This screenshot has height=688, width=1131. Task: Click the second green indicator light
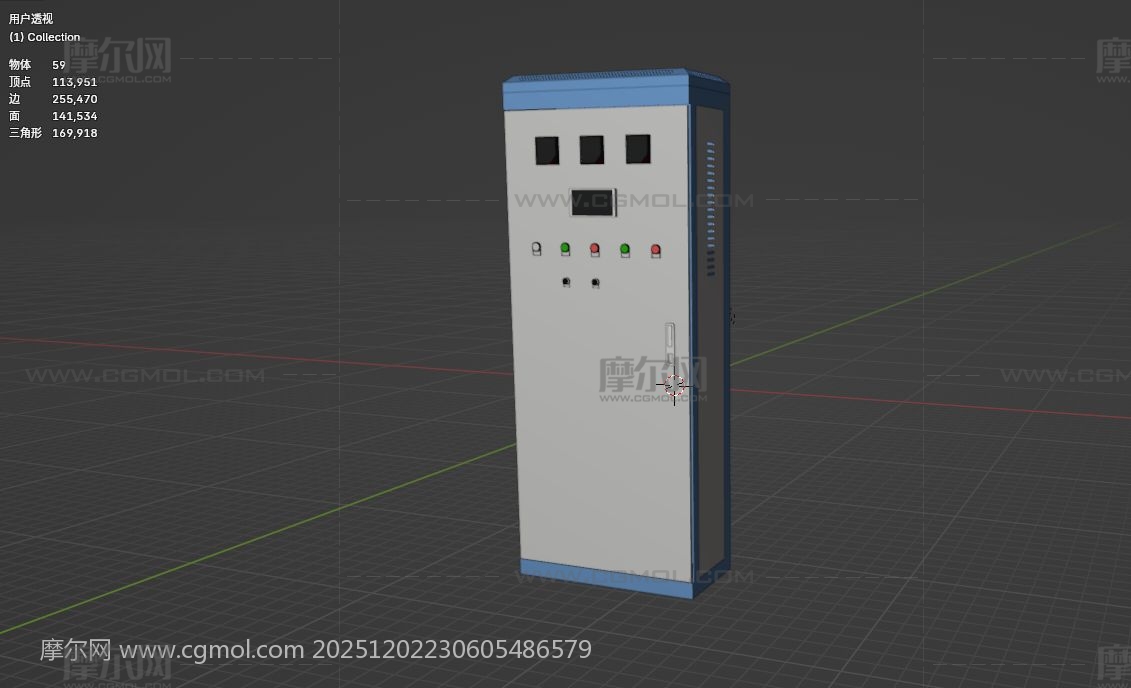point(625,249)
